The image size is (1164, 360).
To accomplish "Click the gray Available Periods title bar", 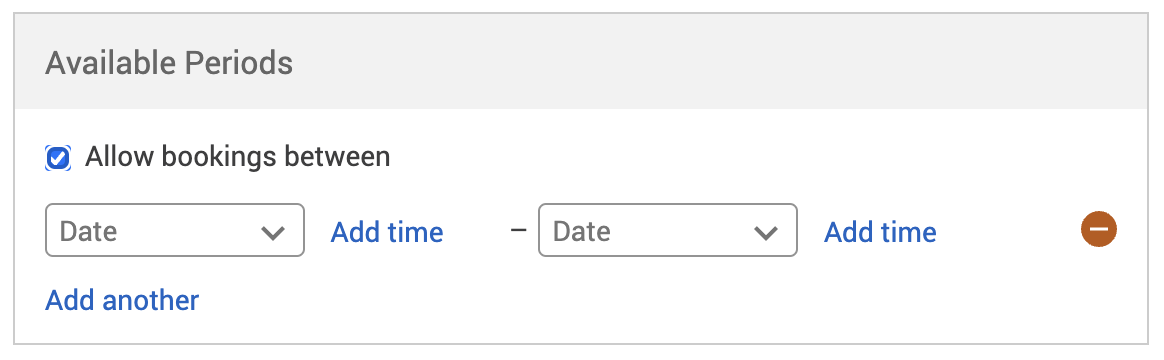I will (581, 62).
